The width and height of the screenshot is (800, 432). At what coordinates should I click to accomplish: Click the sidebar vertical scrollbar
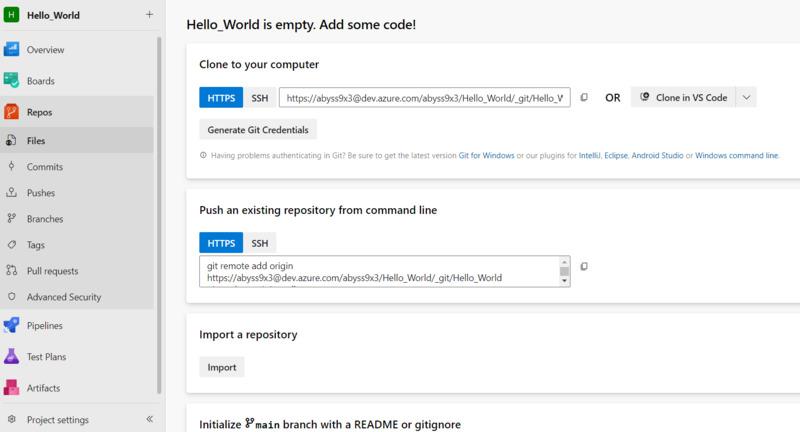pyautogui.click(x=159, y=214)
